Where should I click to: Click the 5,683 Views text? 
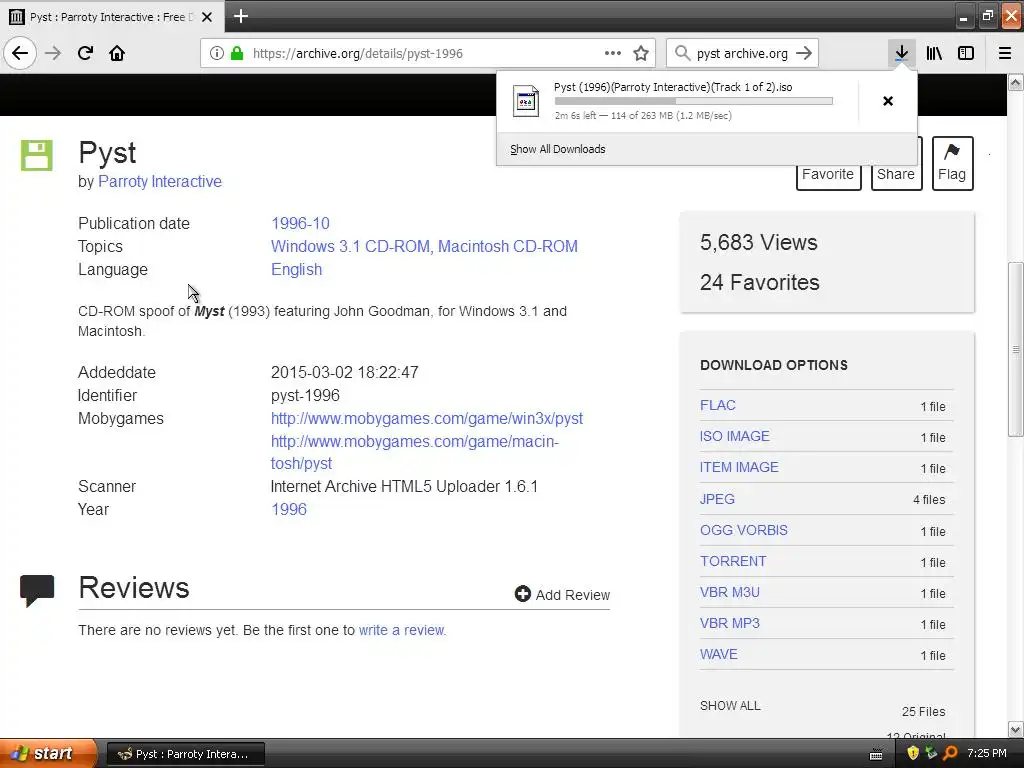[x=759, y=243]
